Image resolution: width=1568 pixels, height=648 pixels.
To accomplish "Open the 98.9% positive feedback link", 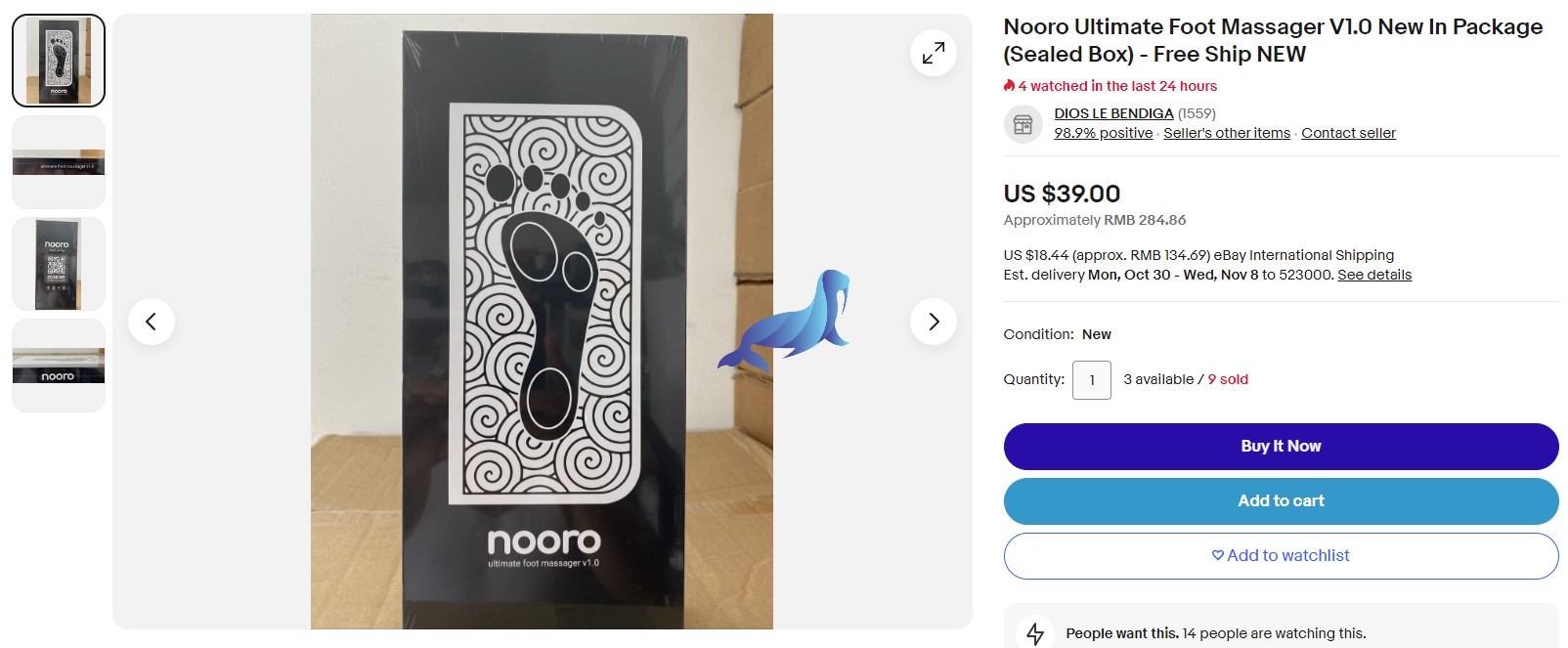I will (1103, 133).
